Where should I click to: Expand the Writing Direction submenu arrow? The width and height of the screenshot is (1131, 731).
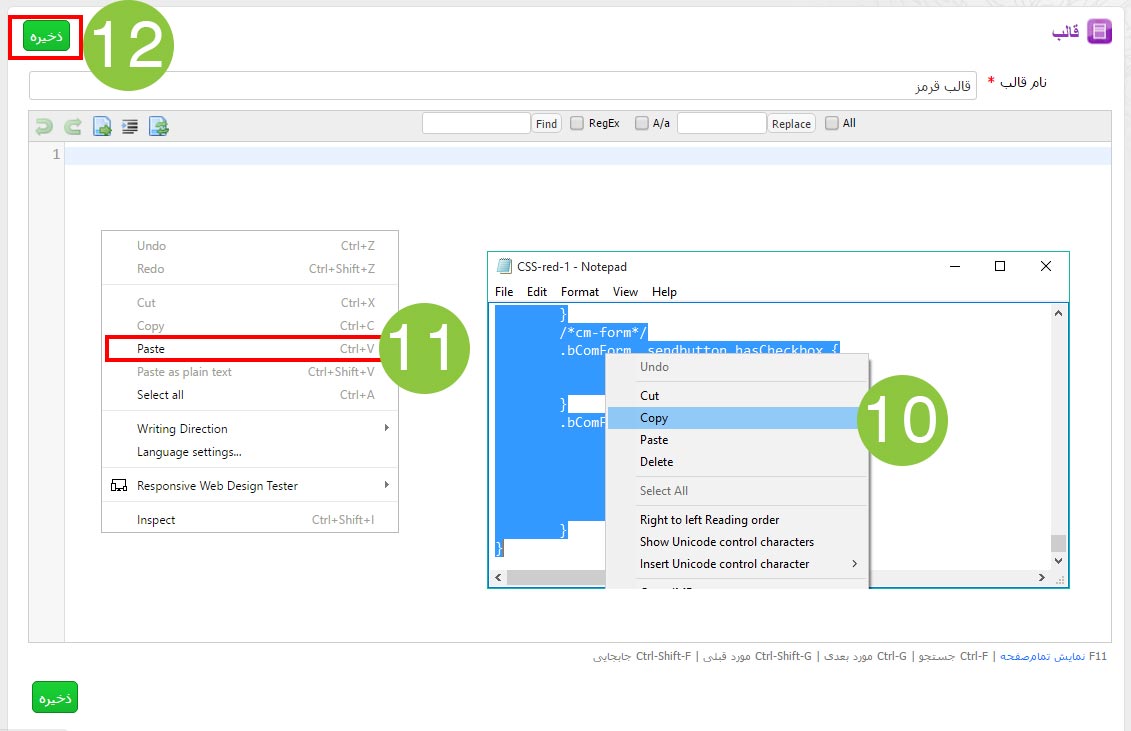(x=387, y=428)
